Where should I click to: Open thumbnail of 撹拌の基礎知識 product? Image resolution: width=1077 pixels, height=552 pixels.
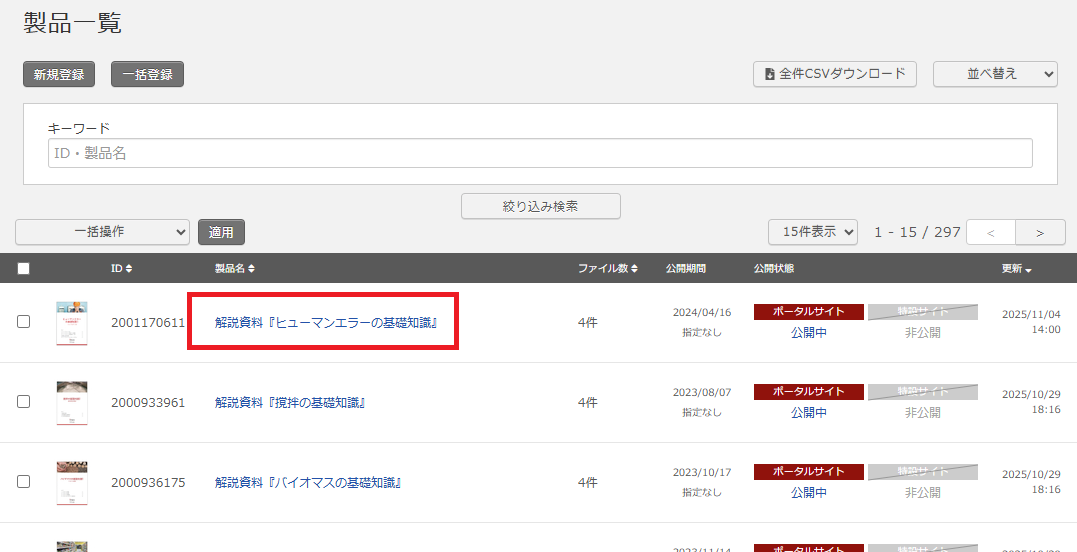click(x=72, y=402)
